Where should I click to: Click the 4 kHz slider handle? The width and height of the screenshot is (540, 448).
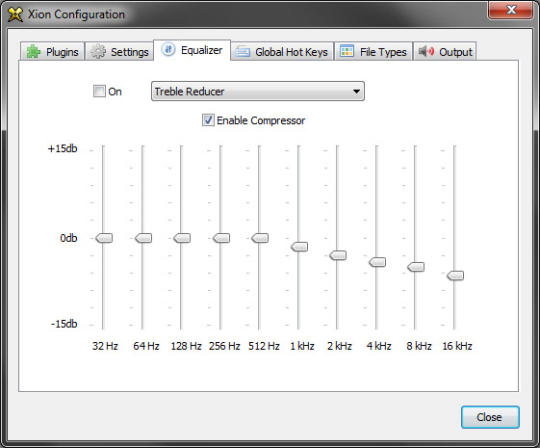377,262
